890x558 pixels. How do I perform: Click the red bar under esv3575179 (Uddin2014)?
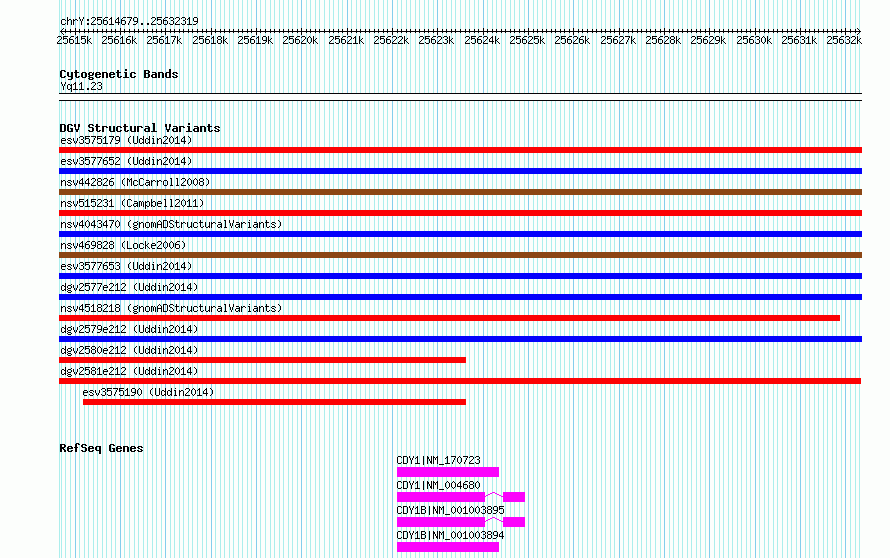pos(460,150)
